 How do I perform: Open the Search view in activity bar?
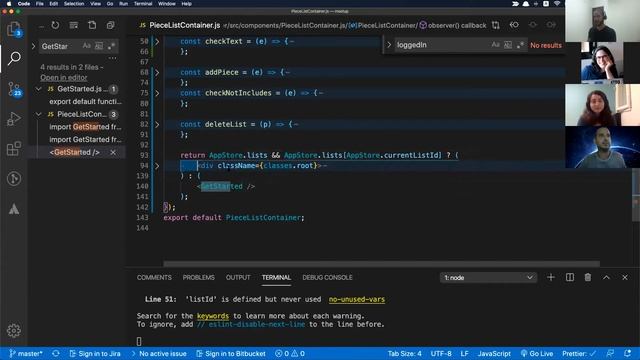(x=14, y=58)
